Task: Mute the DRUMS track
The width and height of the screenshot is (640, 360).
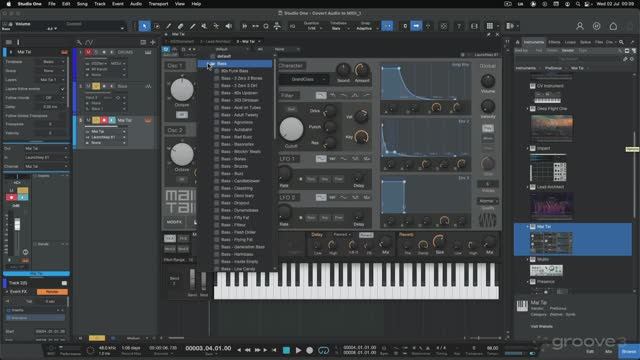Action: point(88,52)
